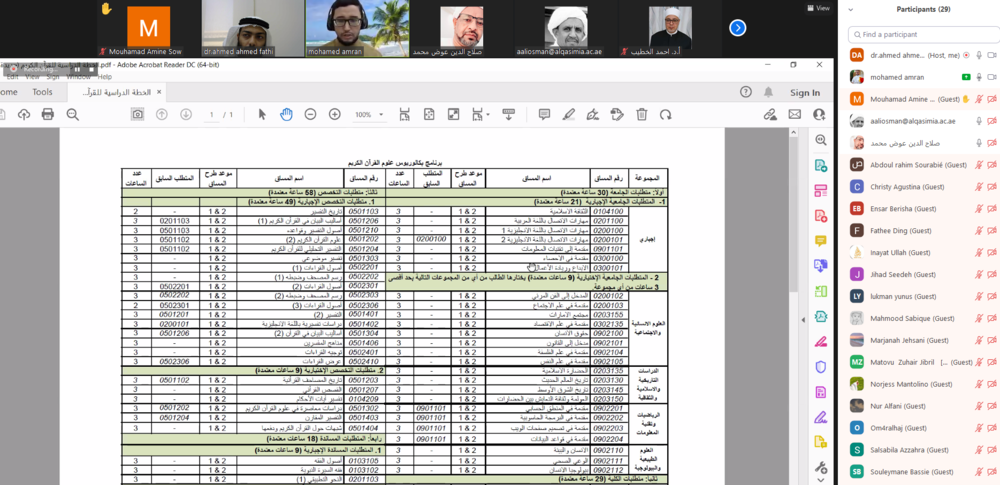Send file by email envelope icon
Viewport: 1000px width, 485px height.
pyautogui.click(x=794, y=115)
